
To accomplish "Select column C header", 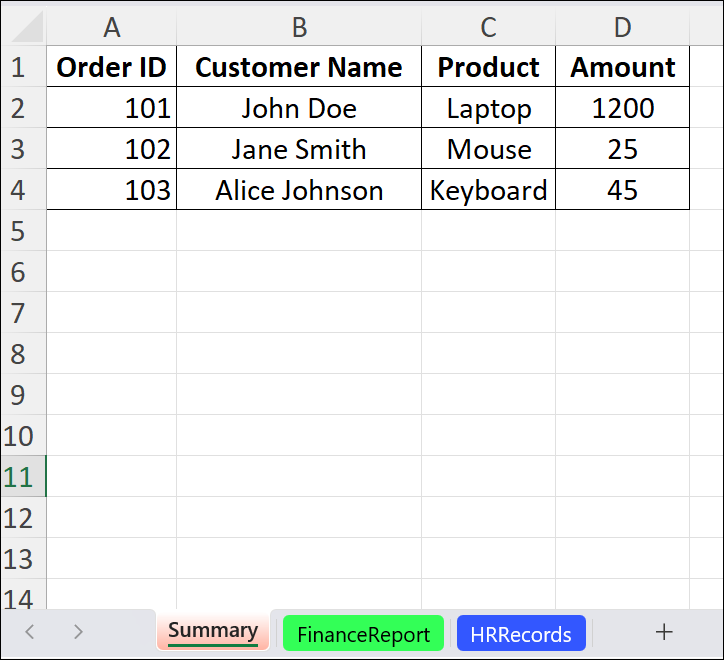I will (488, 28).
